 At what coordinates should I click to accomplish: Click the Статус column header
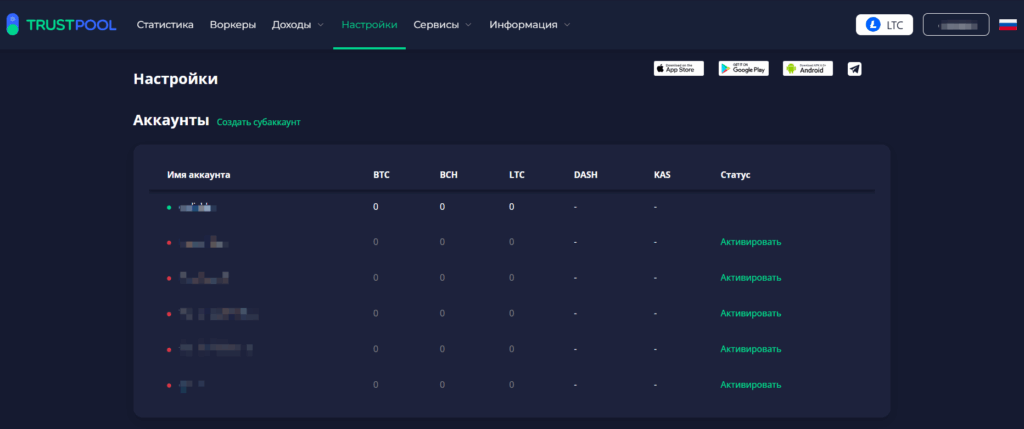(735, 175)
